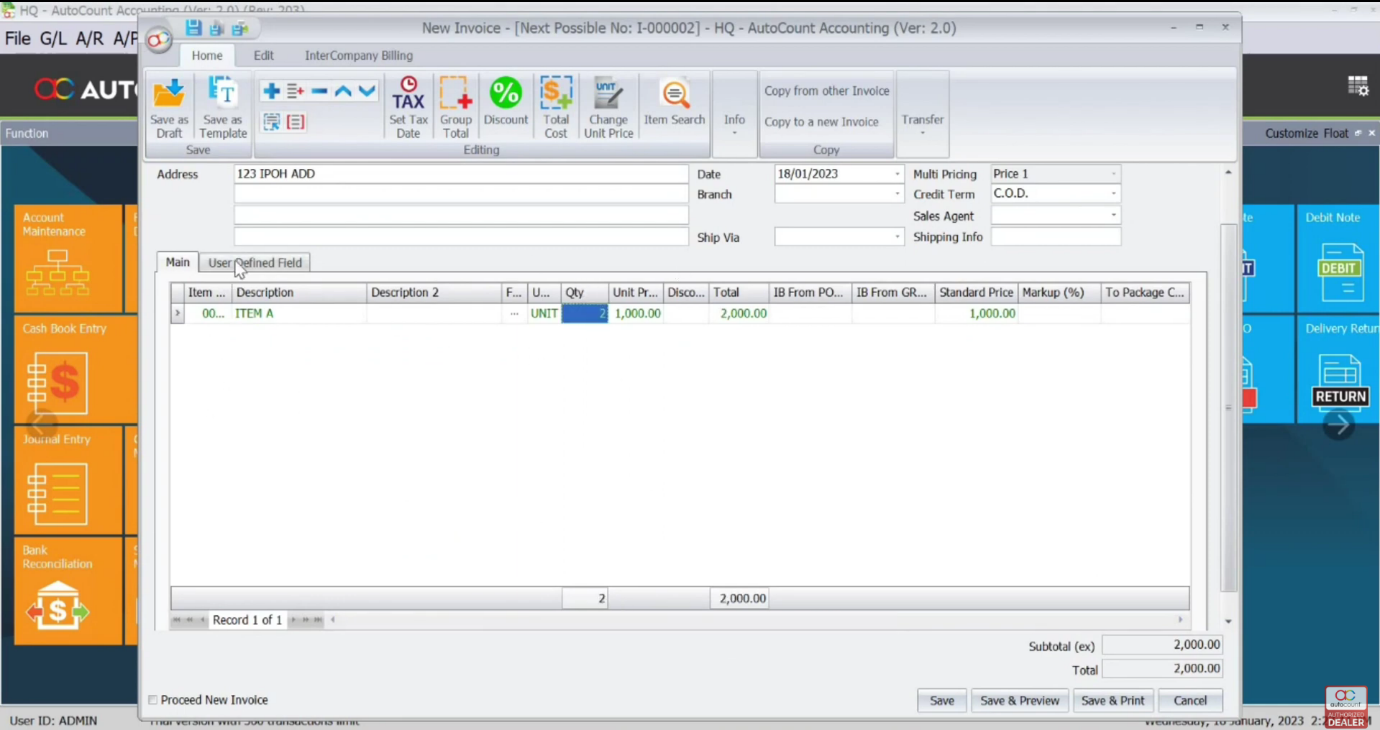Screen dimensions: 1380x730
Task: Click the Save as Draft icon
Action: (x=169, y=95)
